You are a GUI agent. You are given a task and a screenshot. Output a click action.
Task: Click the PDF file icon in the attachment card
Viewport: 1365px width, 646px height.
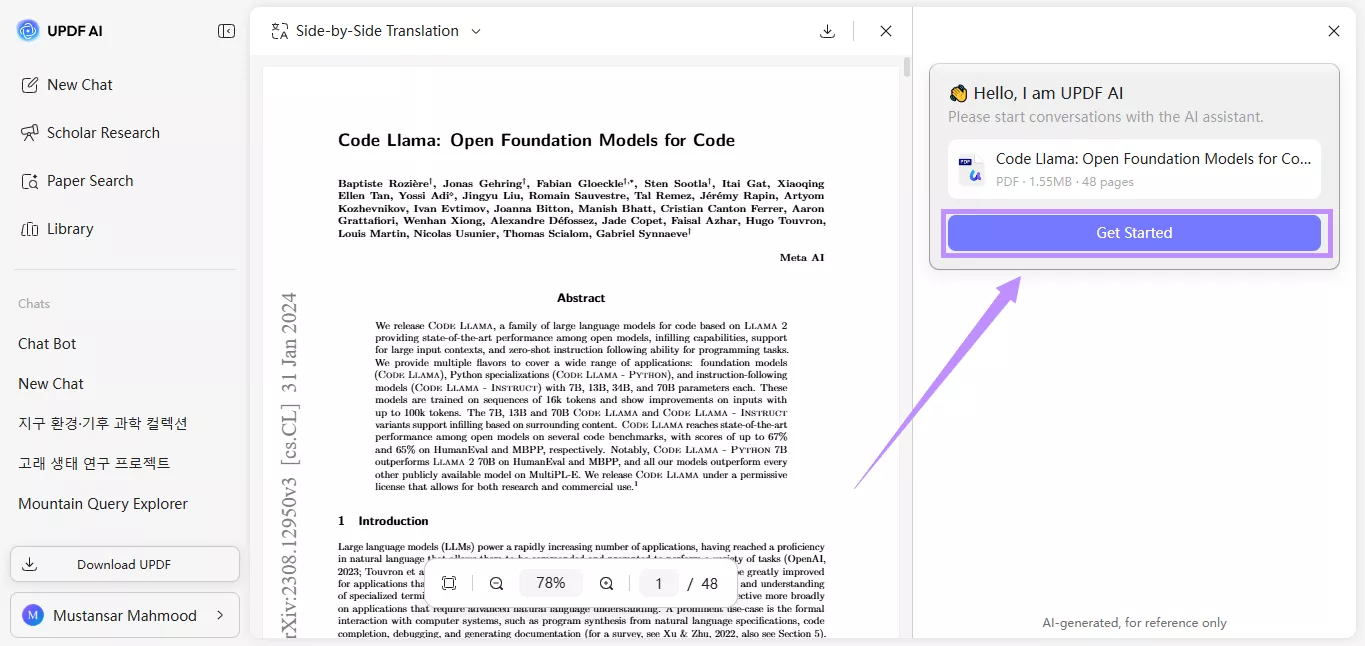[970, 170]
